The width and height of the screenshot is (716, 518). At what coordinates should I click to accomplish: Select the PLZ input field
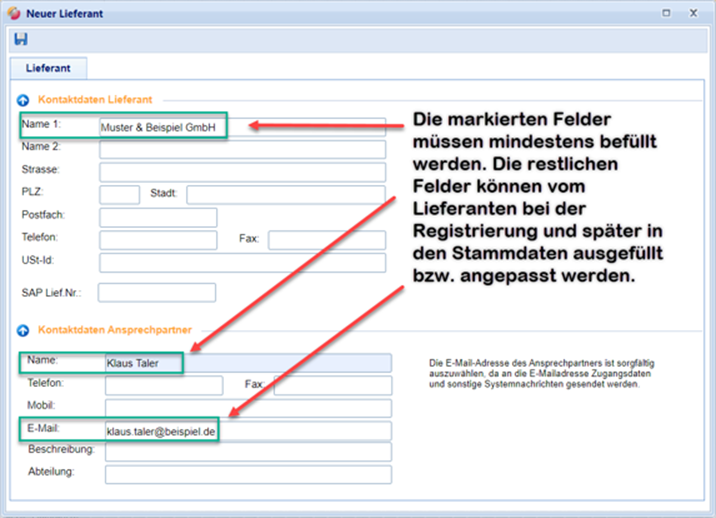[119, 194]
